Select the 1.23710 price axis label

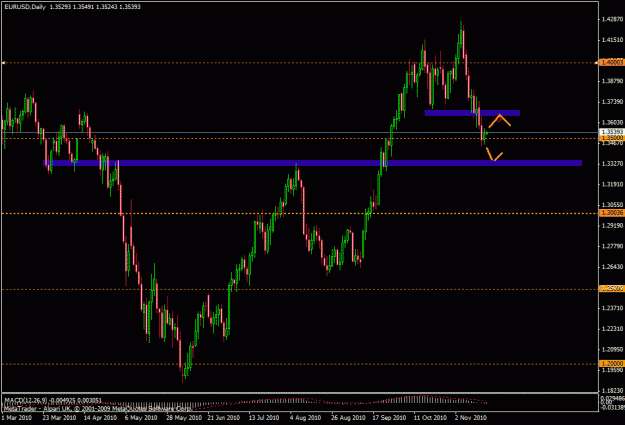(612, 308)
